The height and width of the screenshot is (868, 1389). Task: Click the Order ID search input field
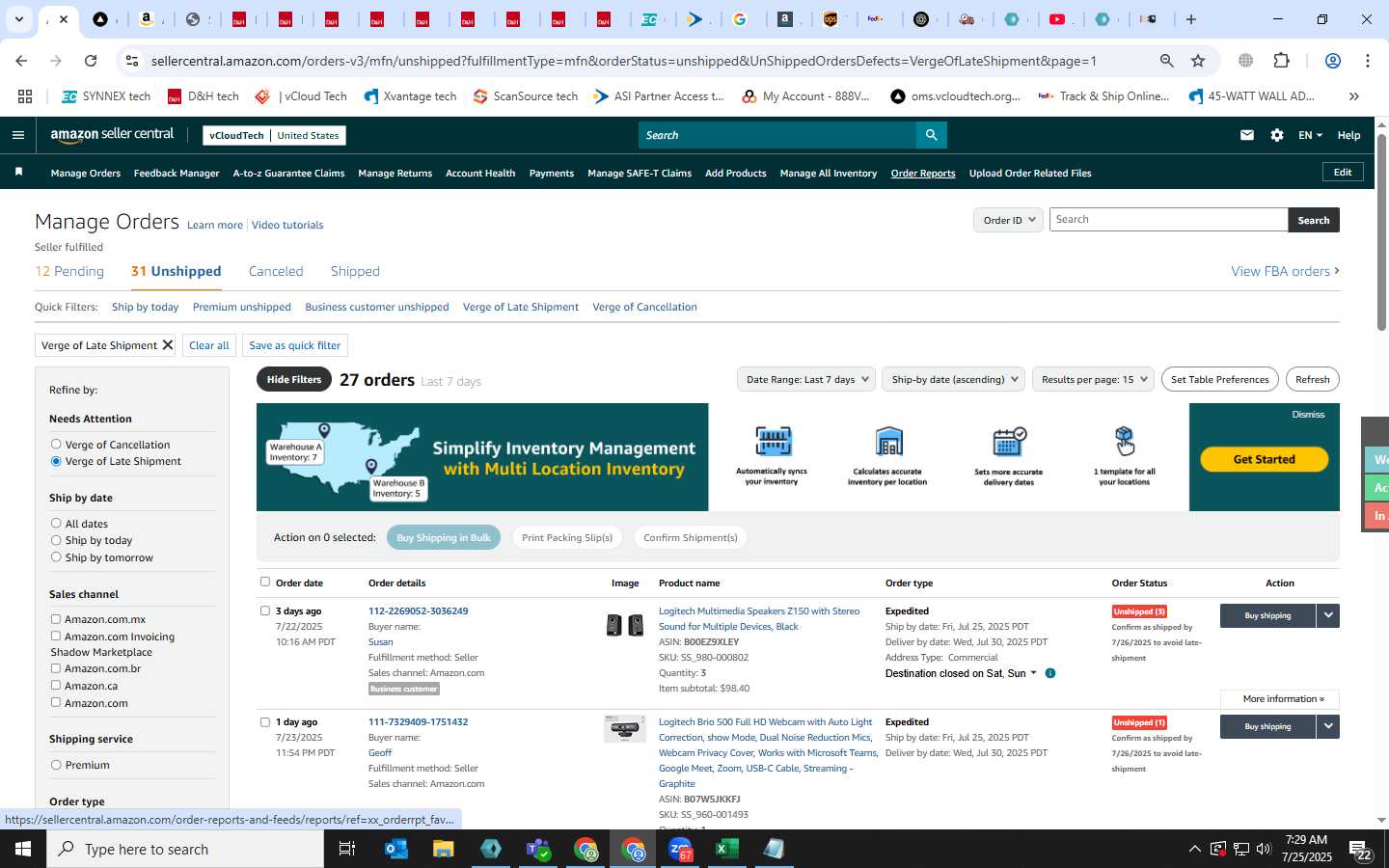point(1168,220)
